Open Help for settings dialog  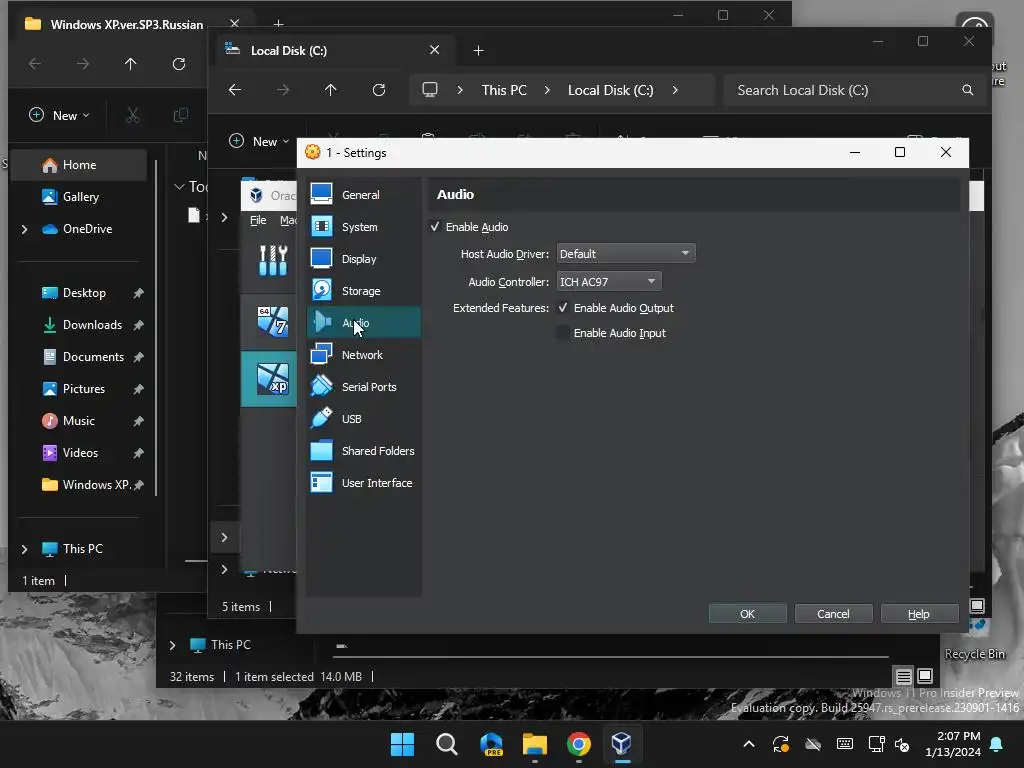click(x=919, y=614)
